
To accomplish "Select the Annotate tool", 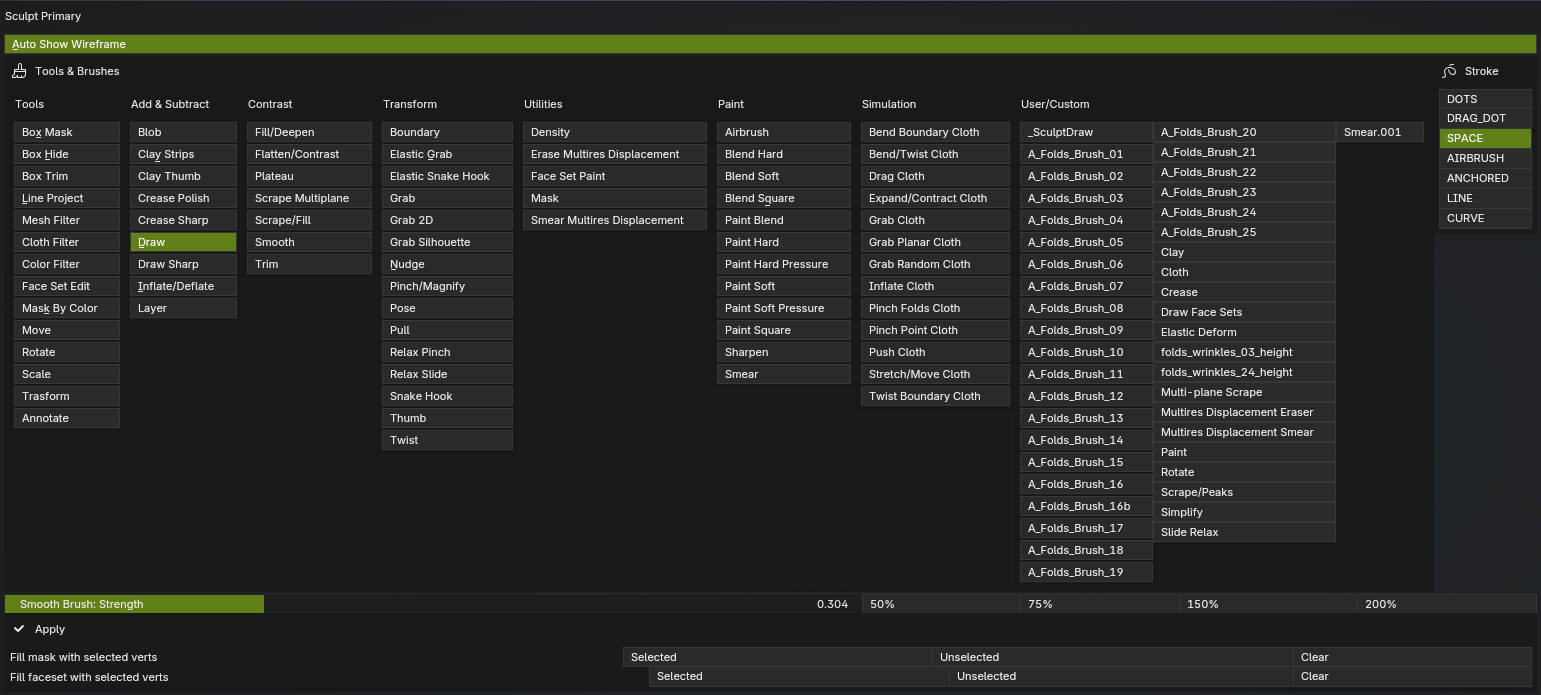I will pyautogui.click(x=67, y=418).
